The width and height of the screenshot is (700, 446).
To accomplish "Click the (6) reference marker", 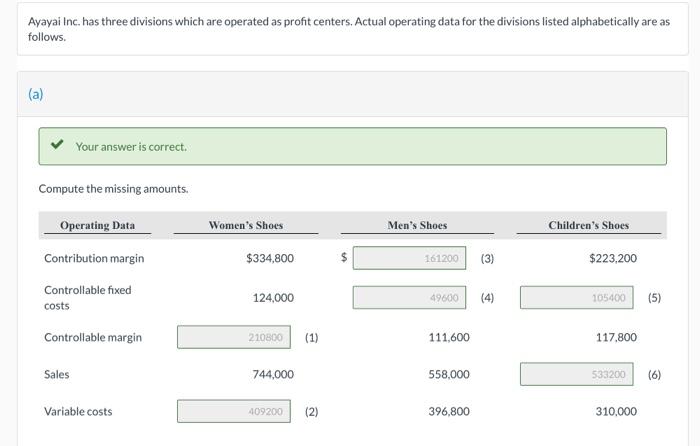I will (654, 375).
